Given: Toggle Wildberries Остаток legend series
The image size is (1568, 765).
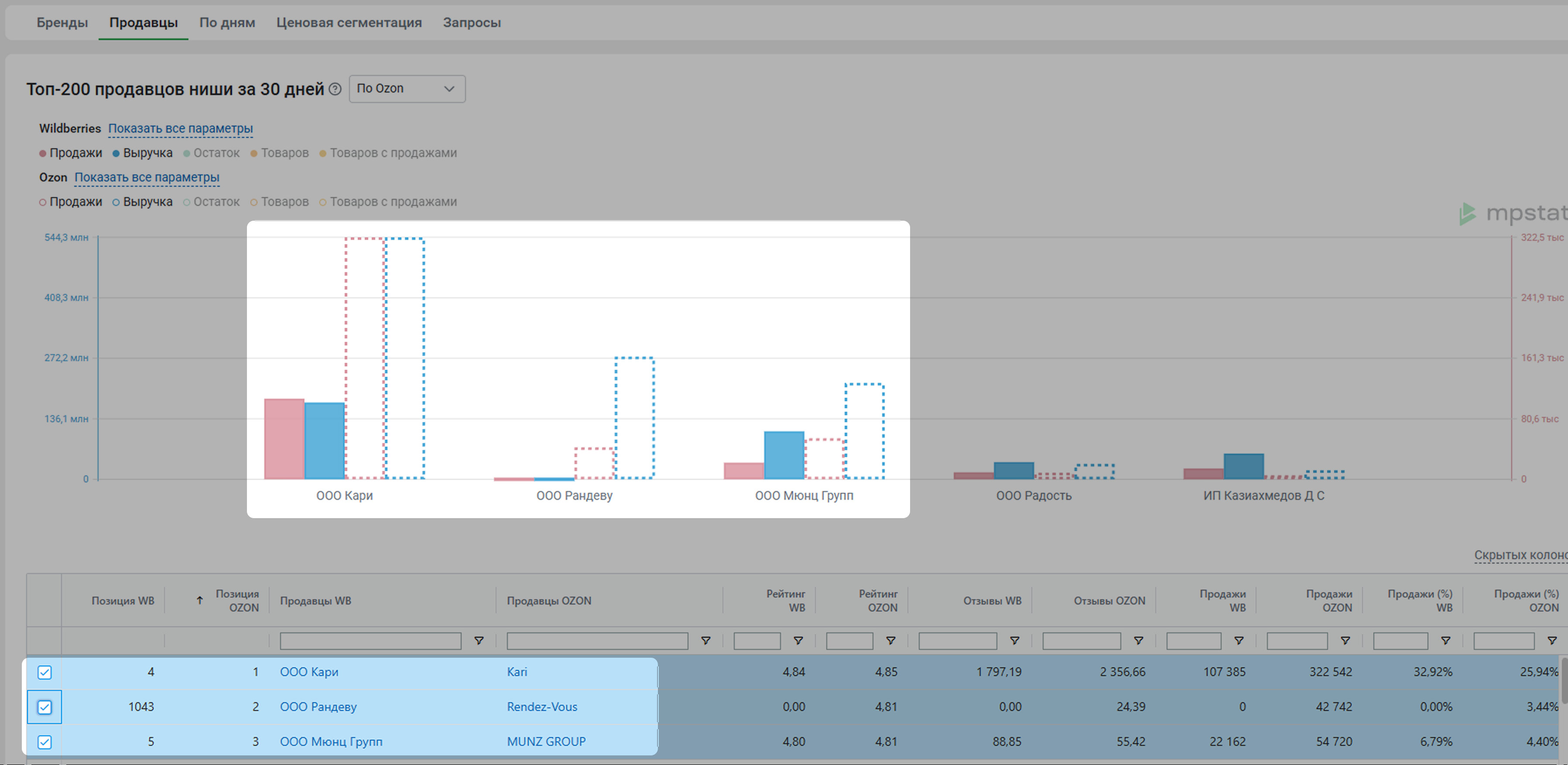Looking at the screenshot, I should [212, 153].
